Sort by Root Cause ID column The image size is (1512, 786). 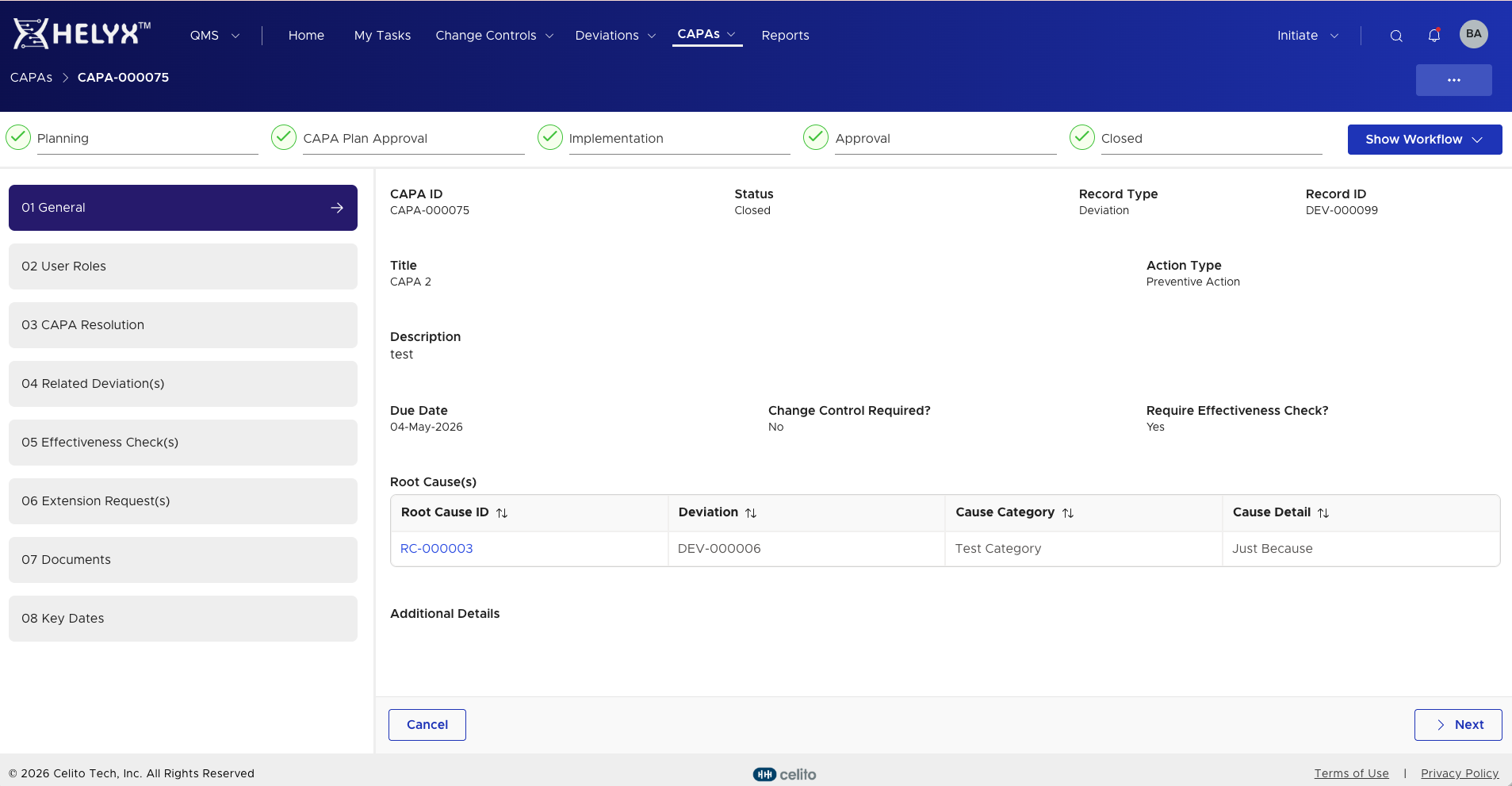click(x=502, y=513)
